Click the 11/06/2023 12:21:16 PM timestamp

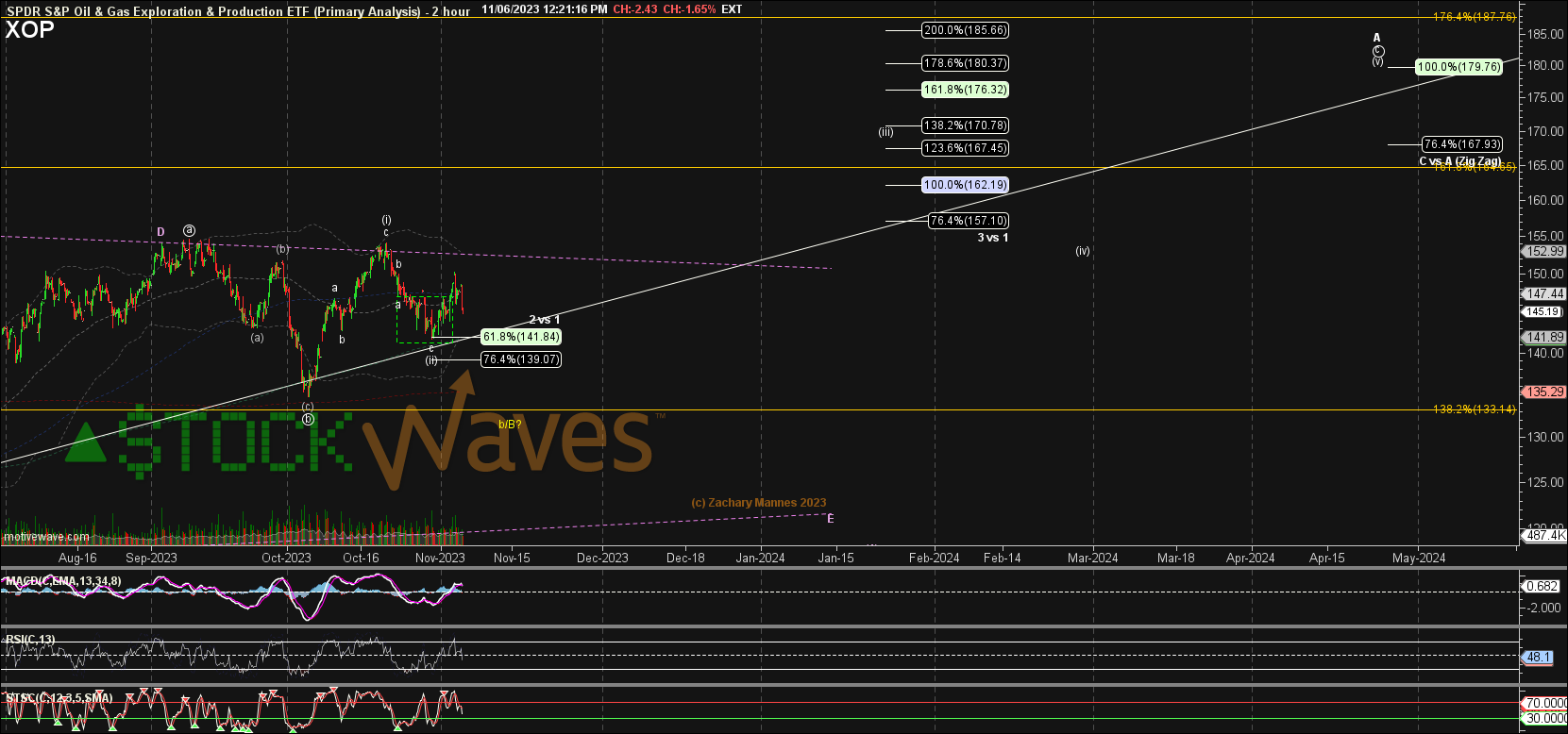(x=545, y=9)
